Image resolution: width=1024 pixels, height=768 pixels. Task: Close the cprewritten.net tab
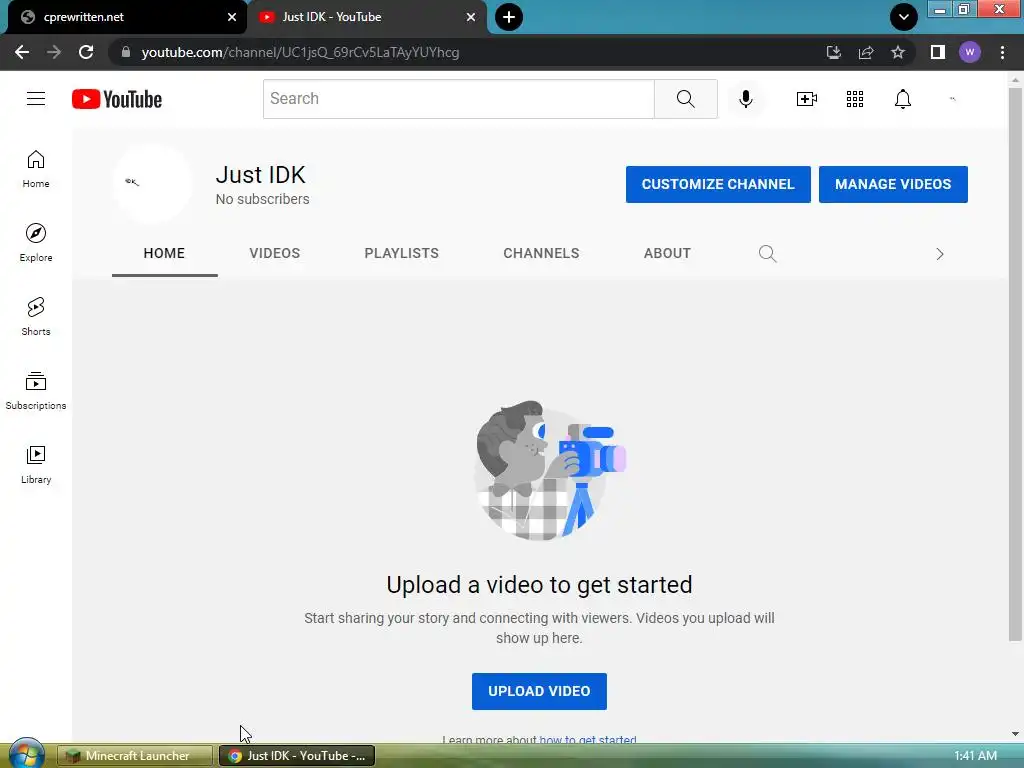coord(232,17)
